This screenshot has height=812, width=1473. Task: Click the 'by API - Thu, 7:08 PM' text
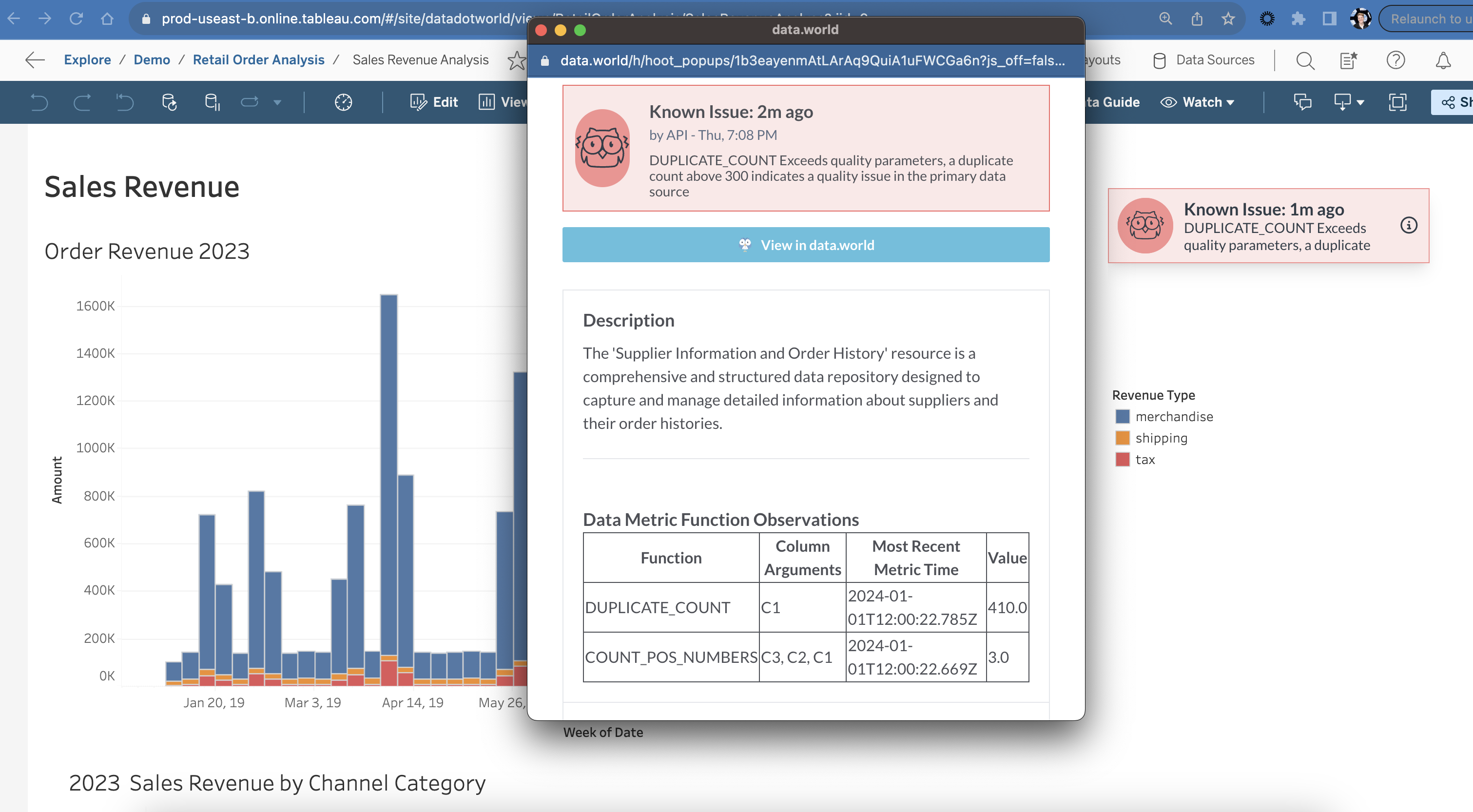click(713, 135)
